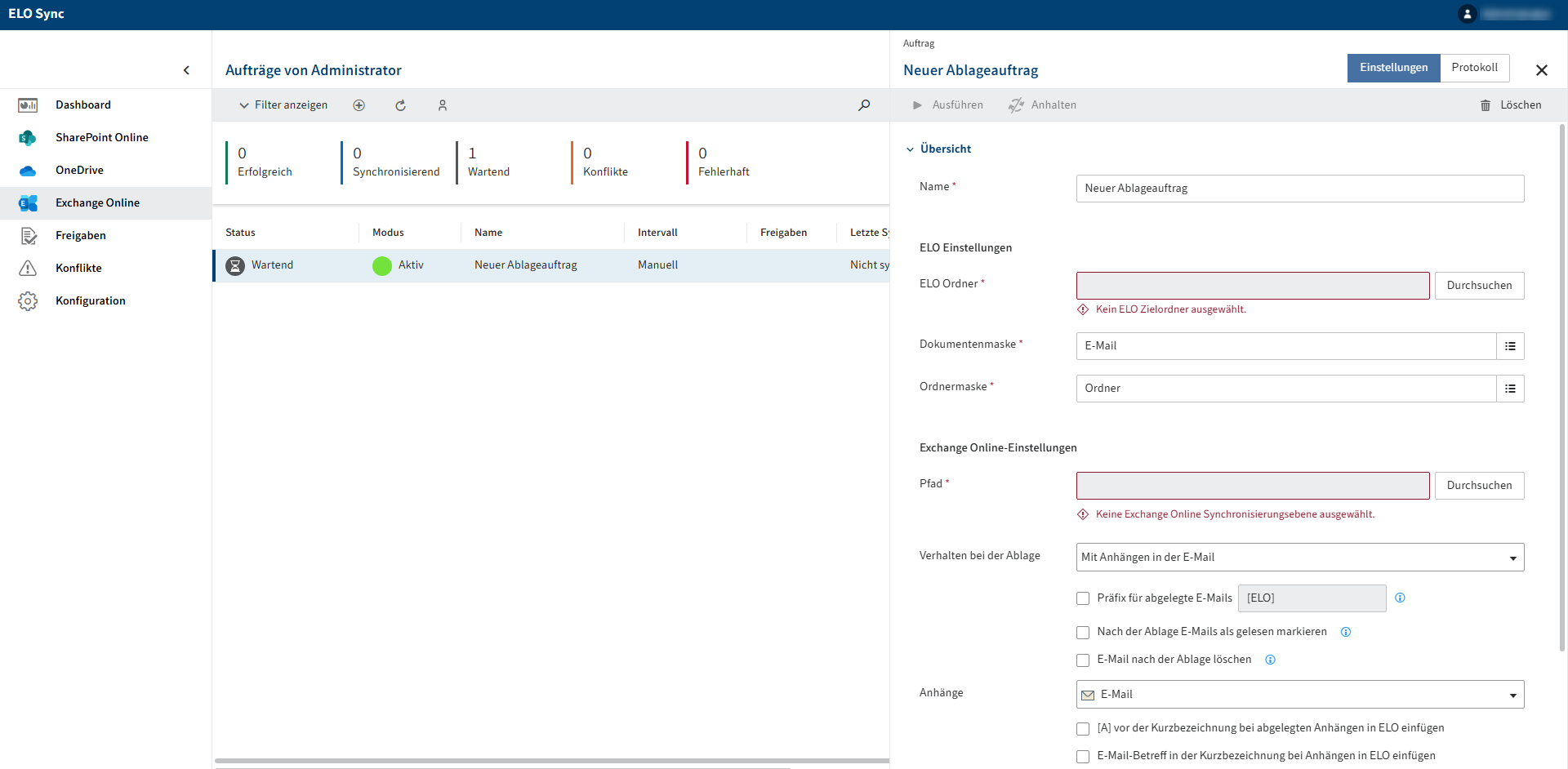The width and height of the screenshot is (1568, 769).
Task: Select Konflikte in the sidebar
Action: click(106, 269)
